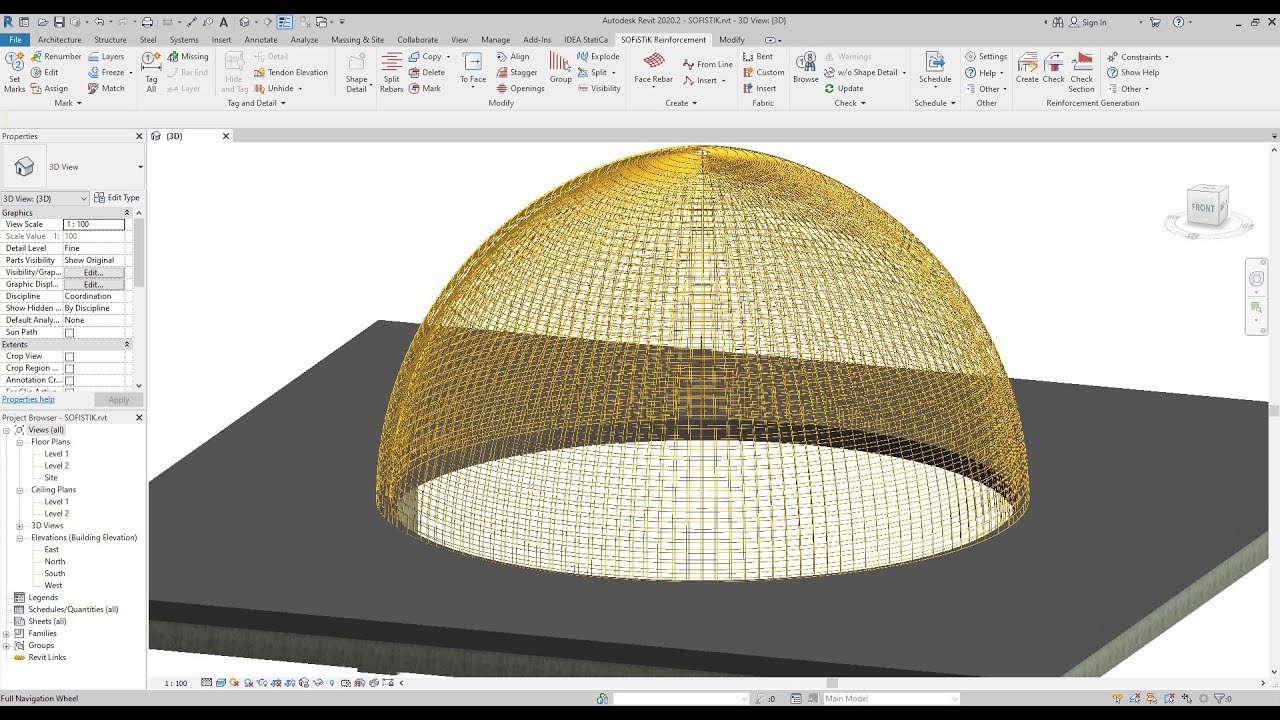Open the Architecture ribbon tab
The width and height of the screenshot is (1280, 720).
tap(59, 39)
